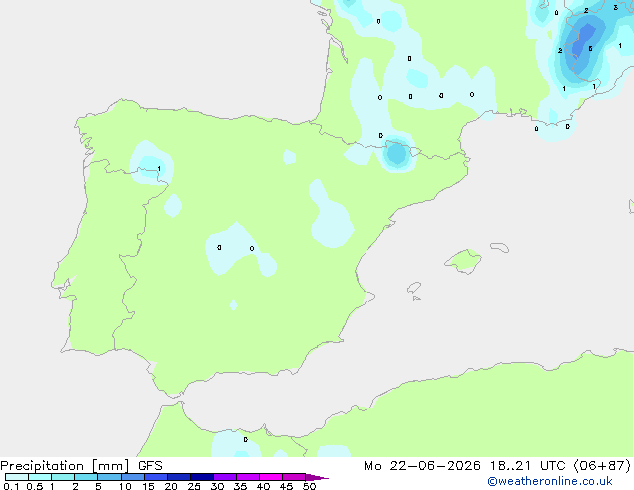634x490 pixels.
Task: Click the '0.1' legend label
Action: click(x=11, y=486)
